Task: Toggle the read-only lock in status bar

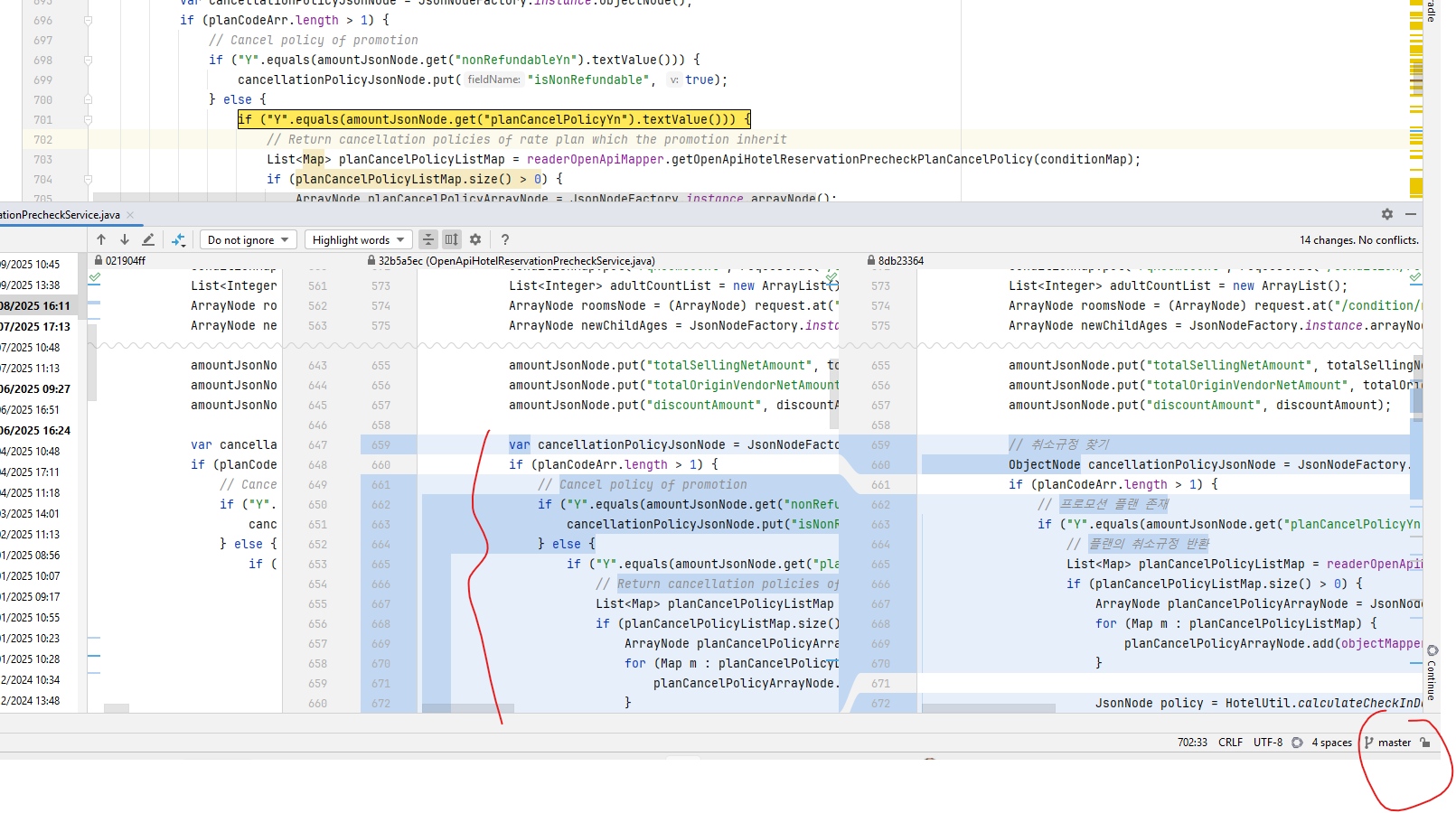Action: point(1425,743)
